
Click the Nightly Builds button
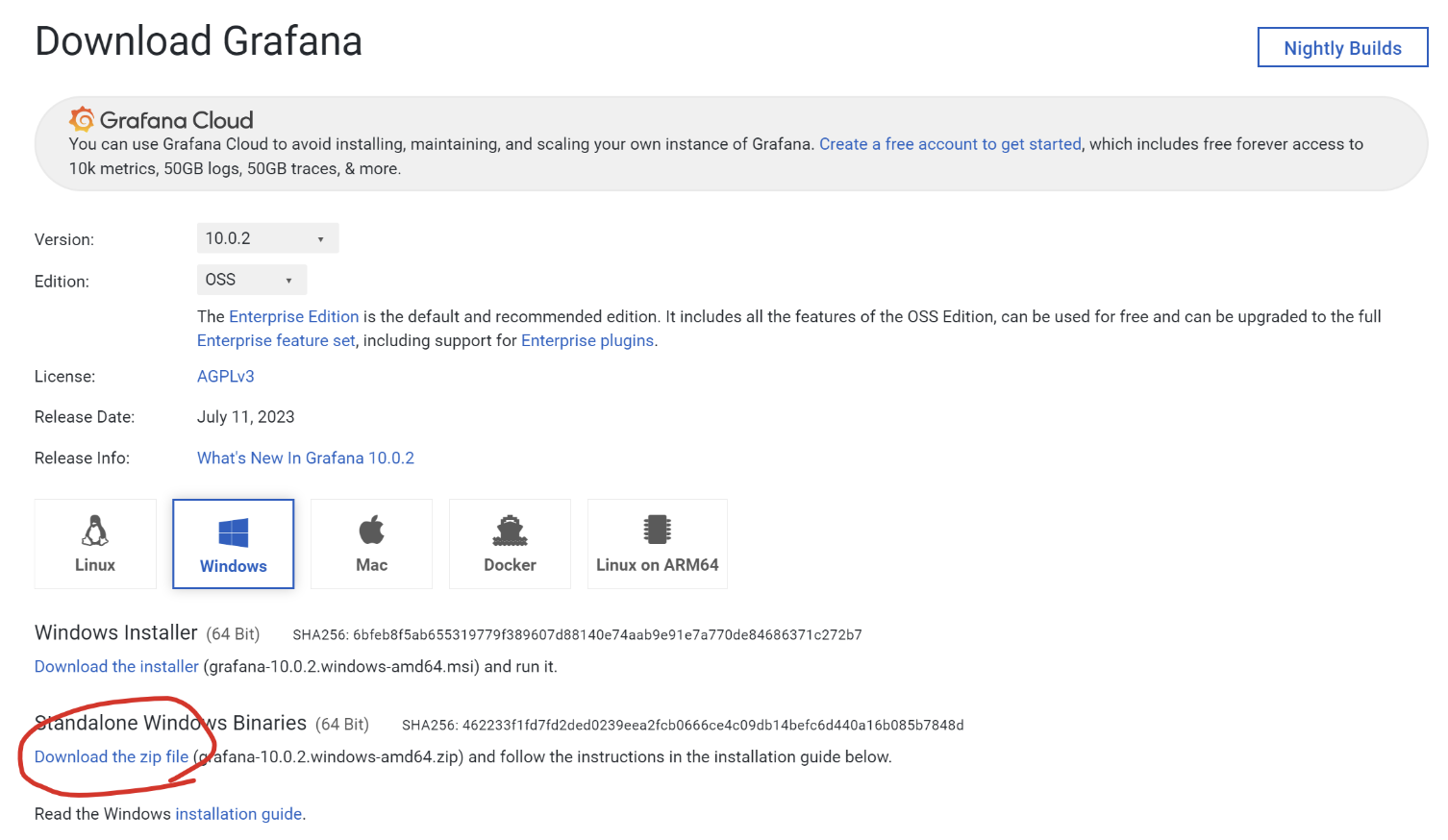(x=1343, y=47)
